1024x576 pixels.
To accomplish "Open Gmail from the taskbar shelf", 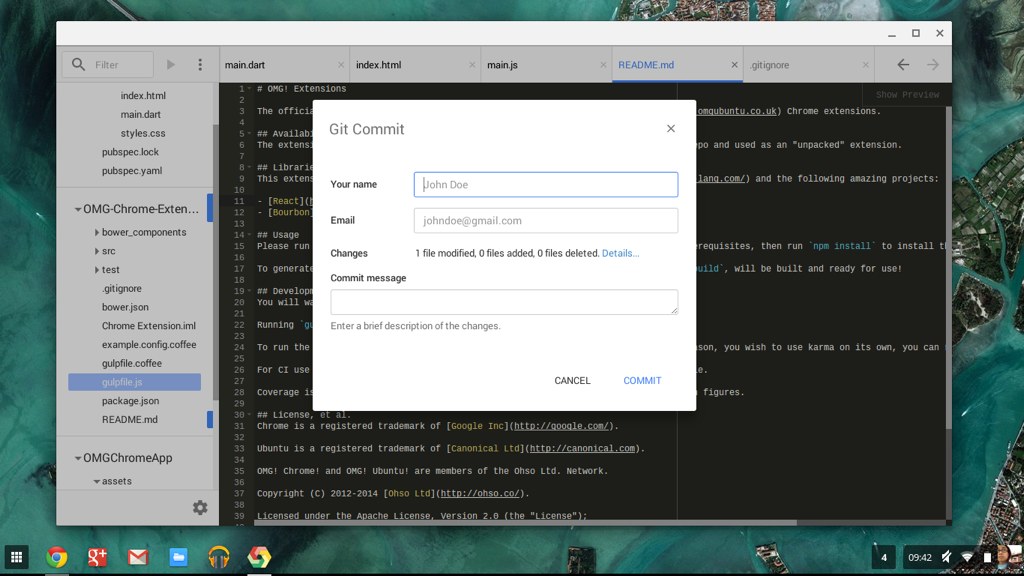I will tap(137, 557).
